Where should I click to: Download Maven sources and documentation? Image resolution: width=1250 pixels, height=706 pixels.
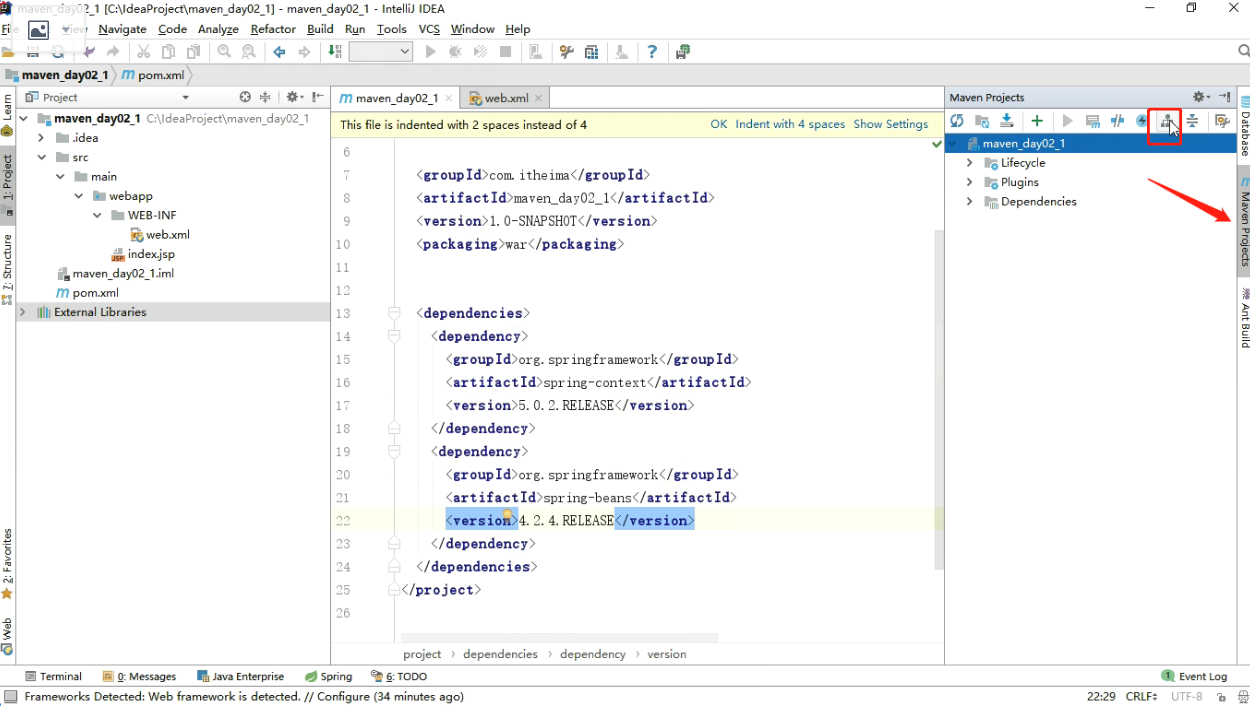(1007, 121)
